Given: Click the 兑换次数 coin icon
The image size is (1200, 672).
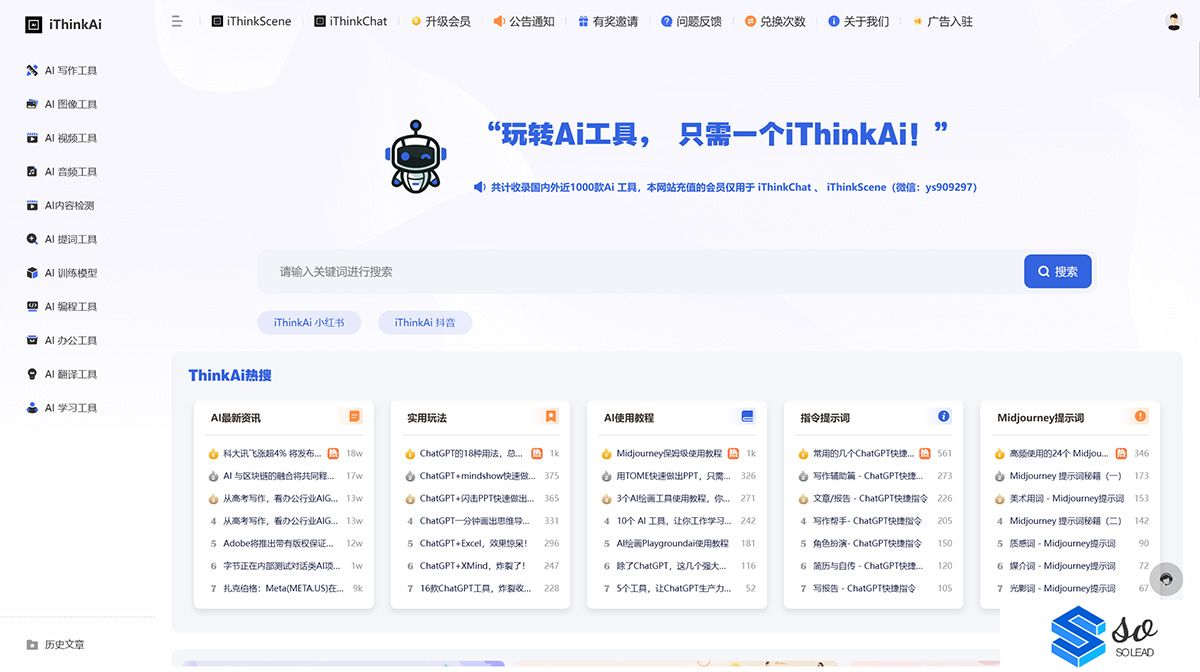Looking at the screenshot, I should click(x=750, y=21).
